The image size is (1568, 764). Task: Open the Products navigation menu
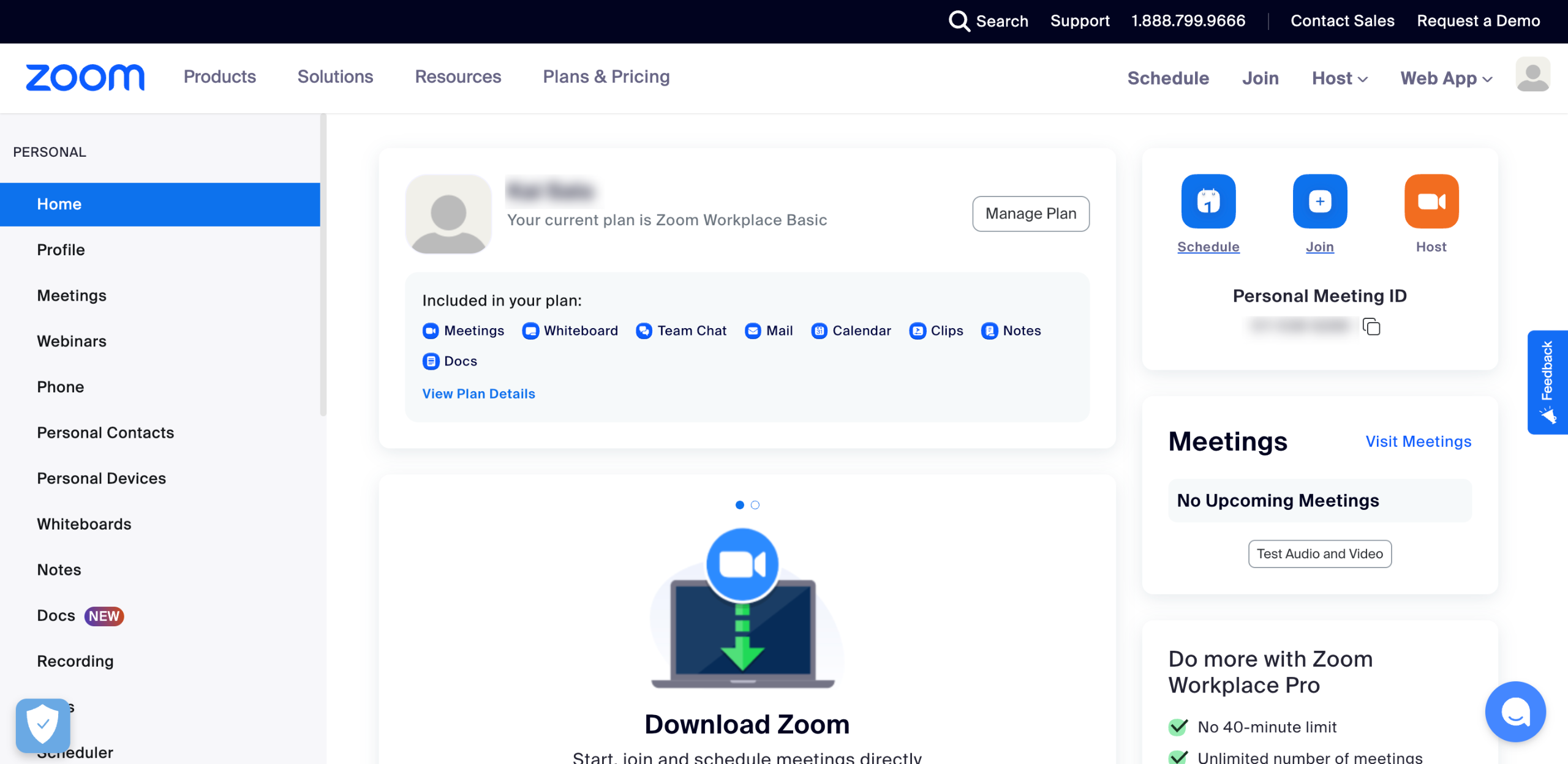pos(219,77)
